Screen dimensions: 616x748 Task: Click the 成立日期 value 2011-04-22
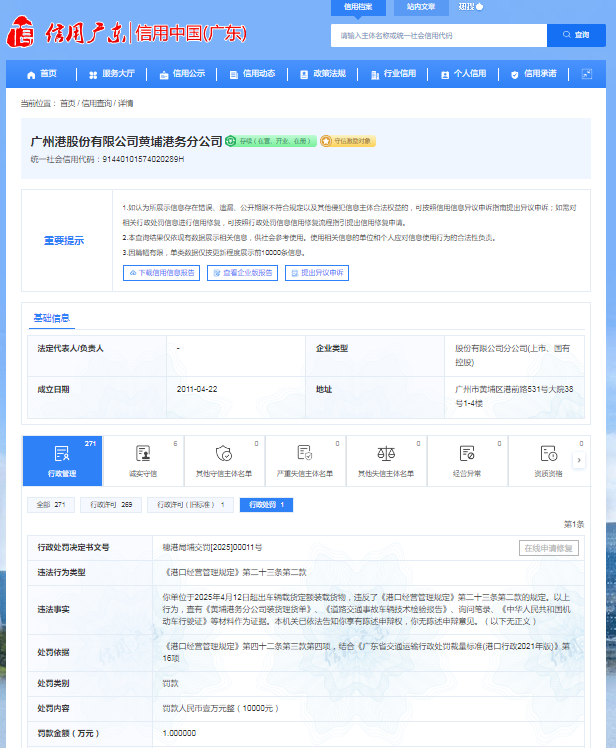pyautogui.click(x=197, y=389)
